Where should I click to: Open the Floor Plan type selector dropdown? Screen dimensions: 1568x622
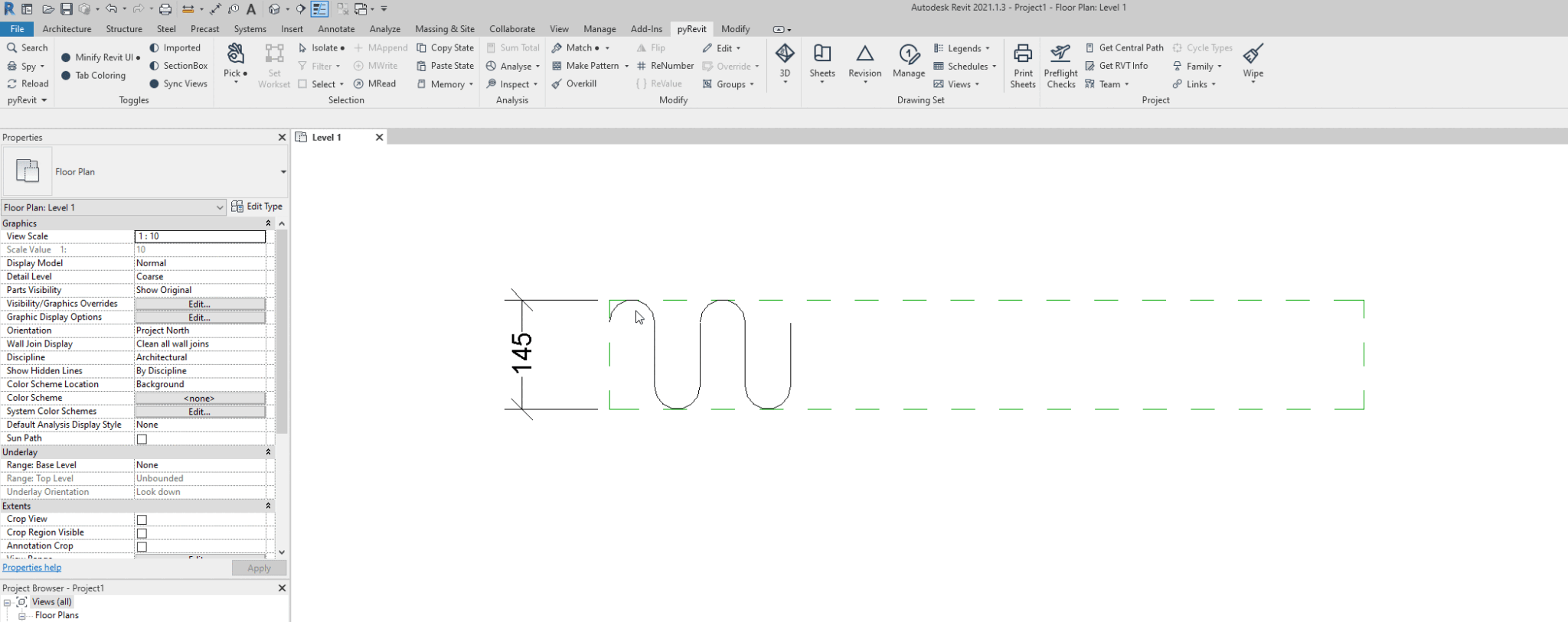pyautogui.click(x=283, y=172)
